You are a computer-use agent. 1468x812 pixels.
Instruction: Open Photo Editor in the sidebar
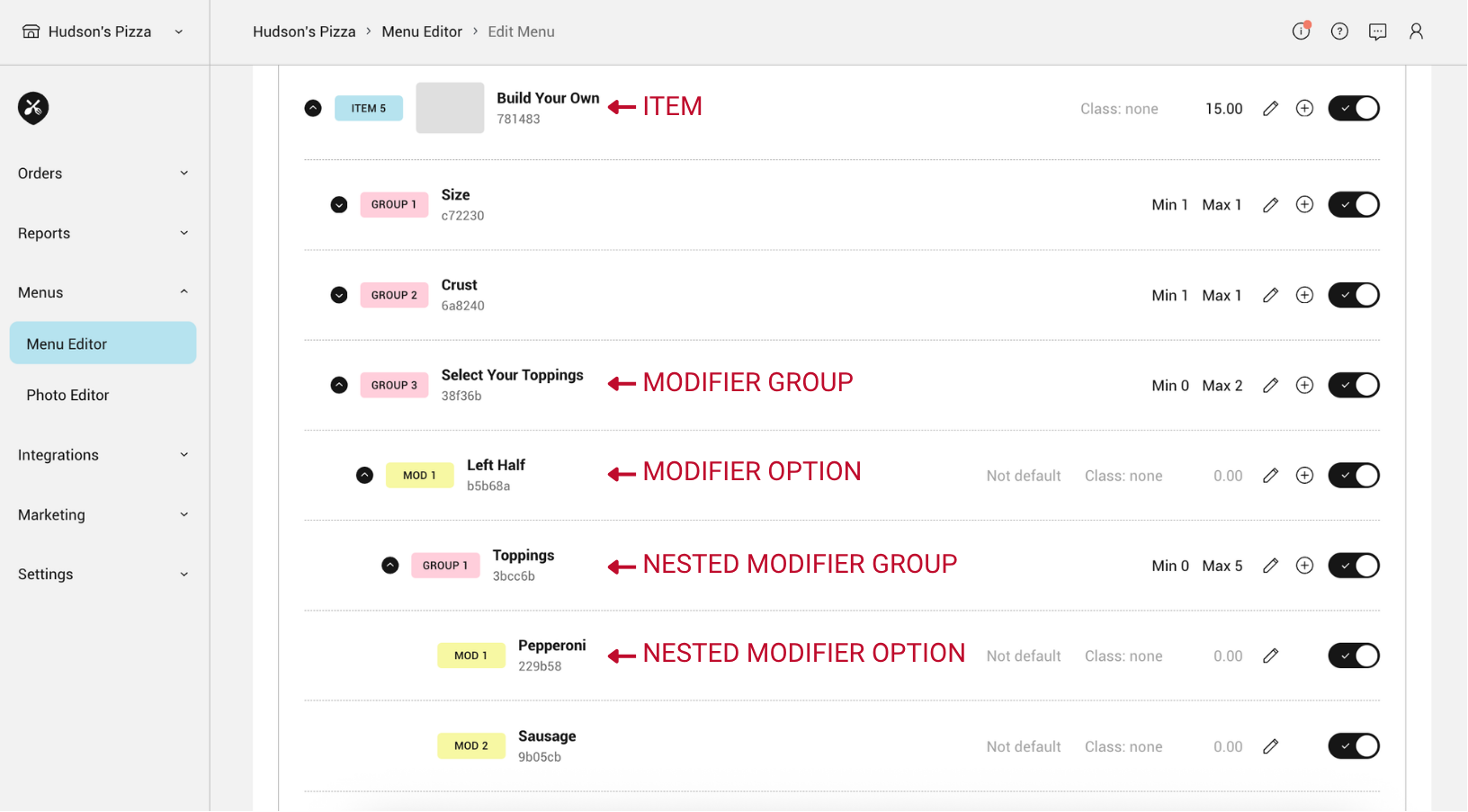[x=67, y=395]
